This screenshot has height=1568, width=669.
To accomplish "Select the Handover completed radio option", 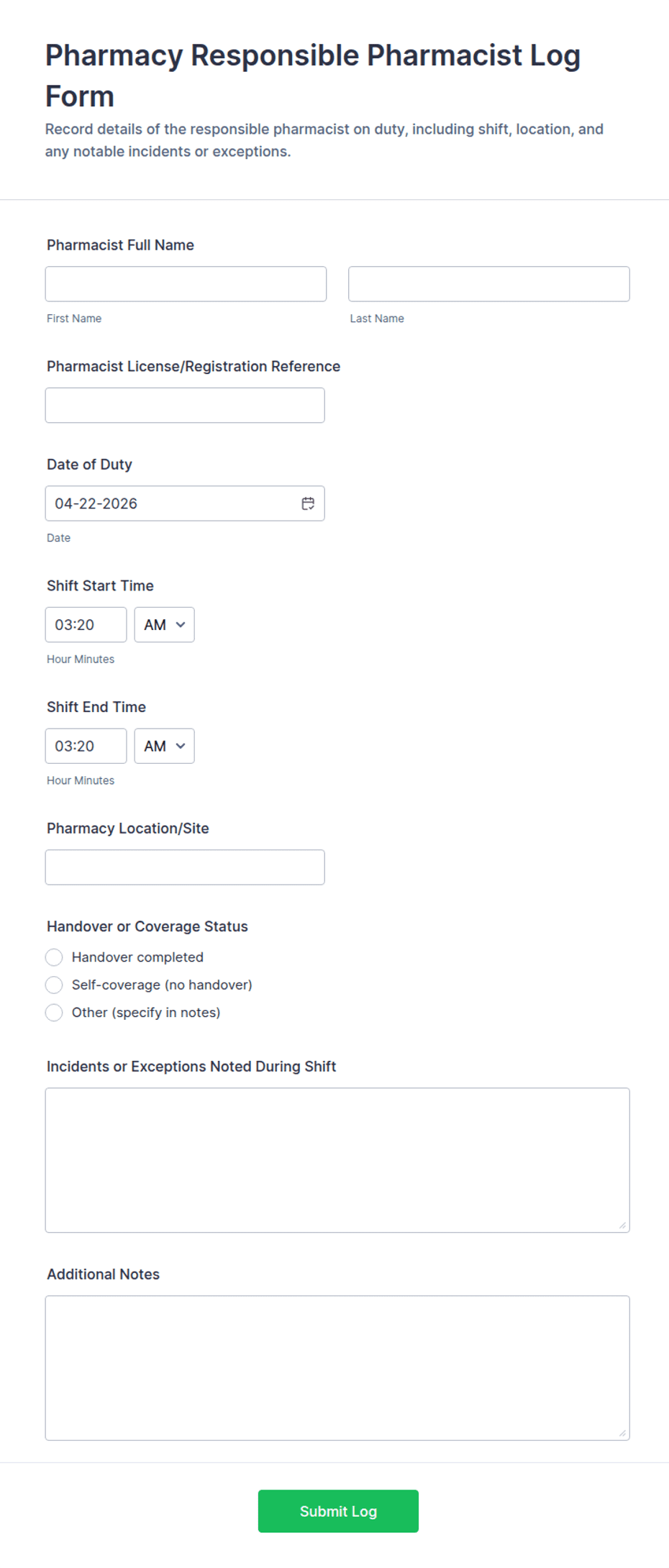I will pos(54,957).
